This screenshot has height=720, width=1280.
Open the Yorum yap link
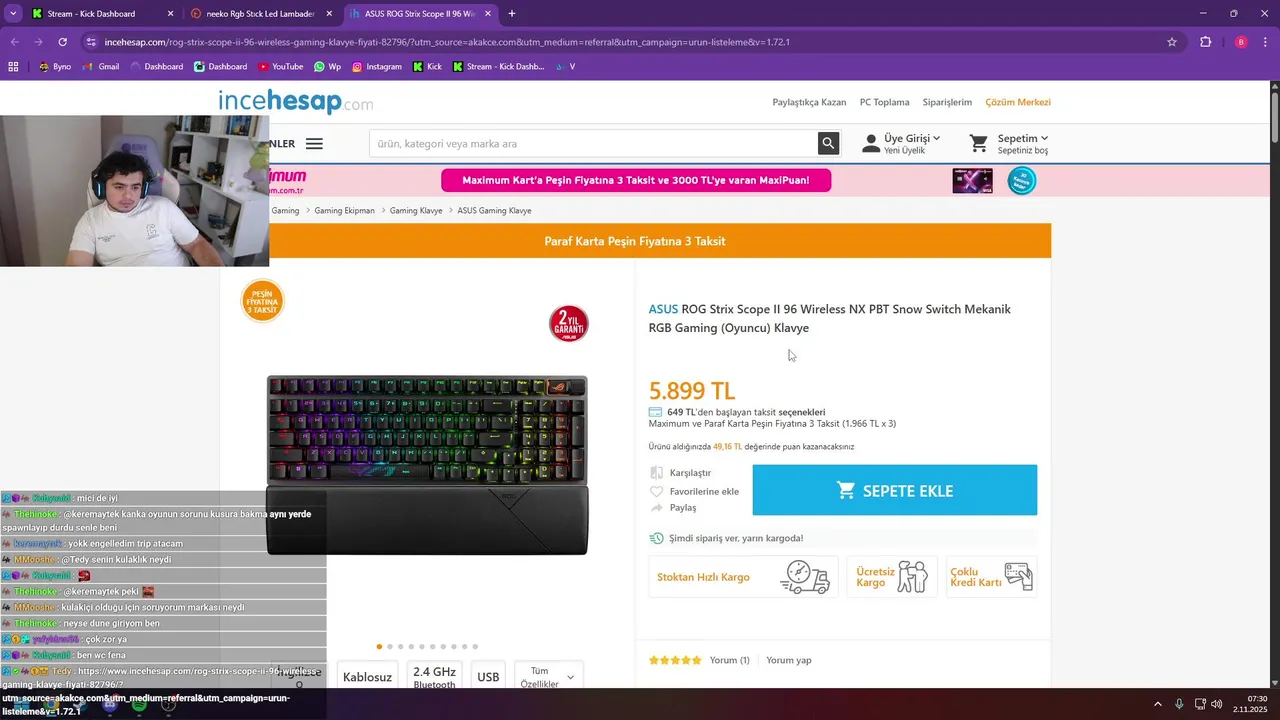point(789,660)
